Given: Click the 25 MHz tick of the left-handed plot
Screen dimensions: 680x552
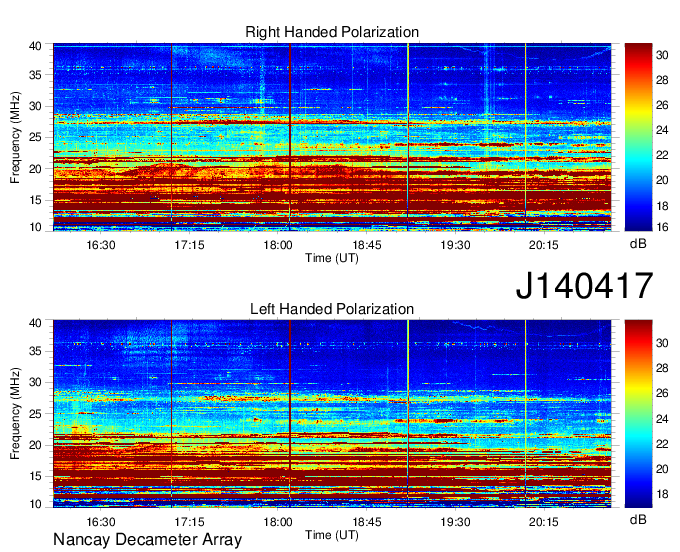Looking at the screenshot, I should point(35,414).
